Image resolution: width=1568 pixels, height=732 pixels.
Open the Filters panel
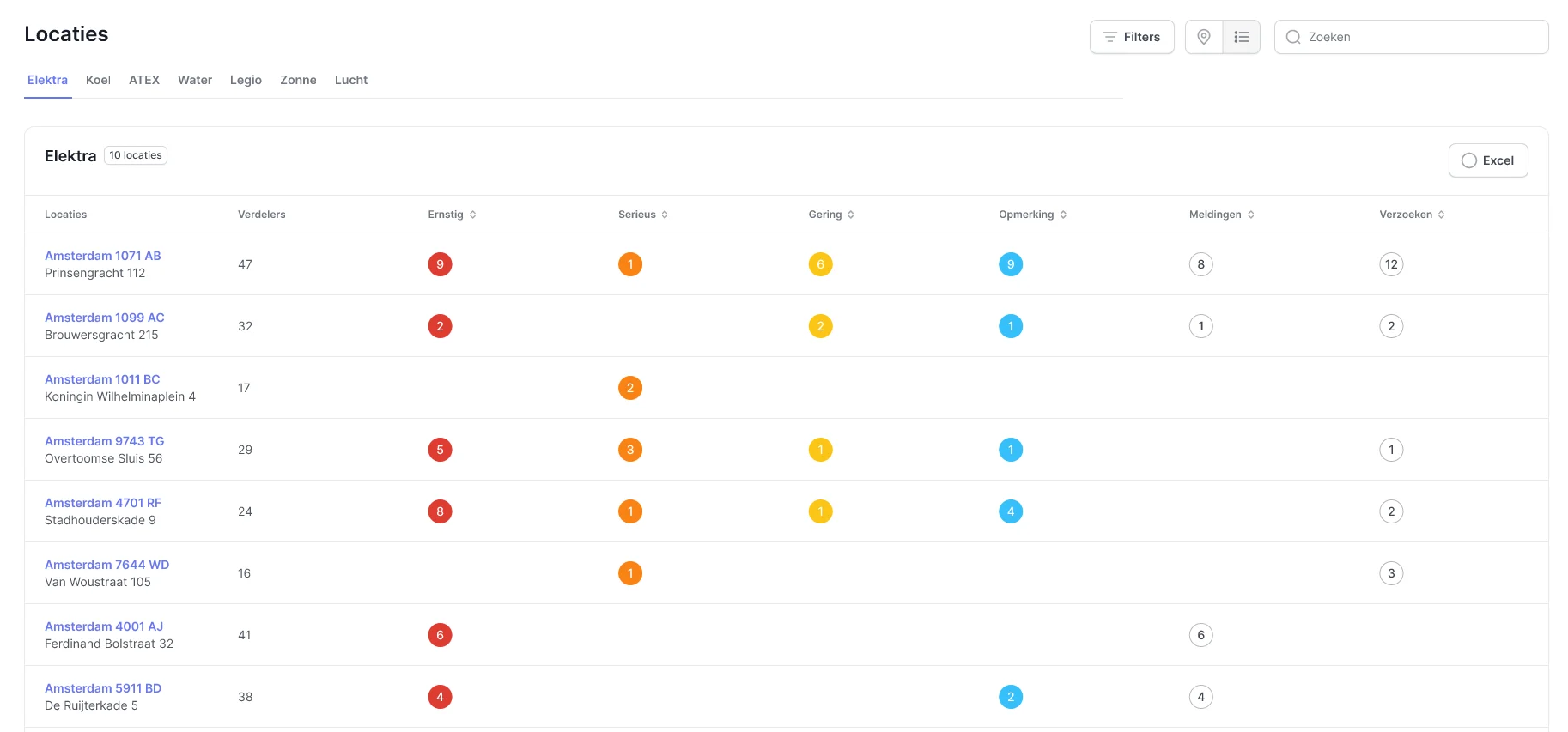pos(1132,37)
